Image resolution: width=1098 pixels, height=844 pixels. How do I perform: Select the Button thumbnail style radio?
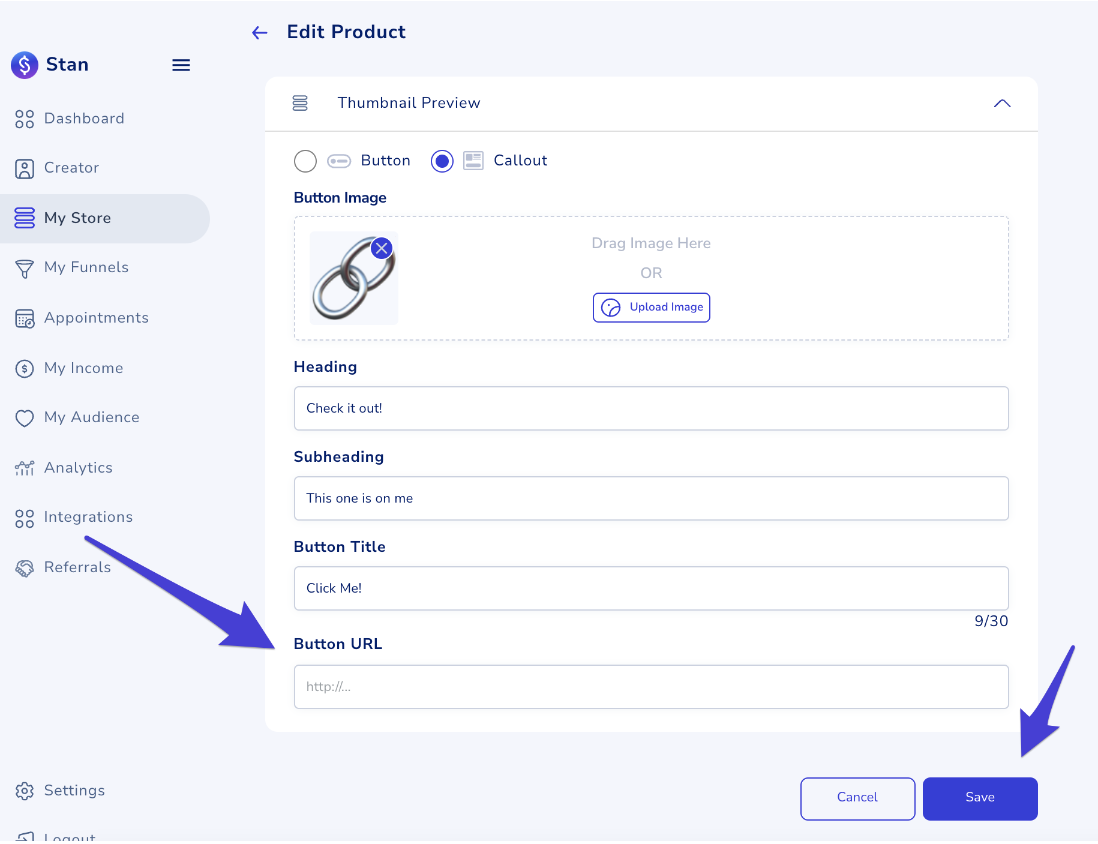point(305,160)
